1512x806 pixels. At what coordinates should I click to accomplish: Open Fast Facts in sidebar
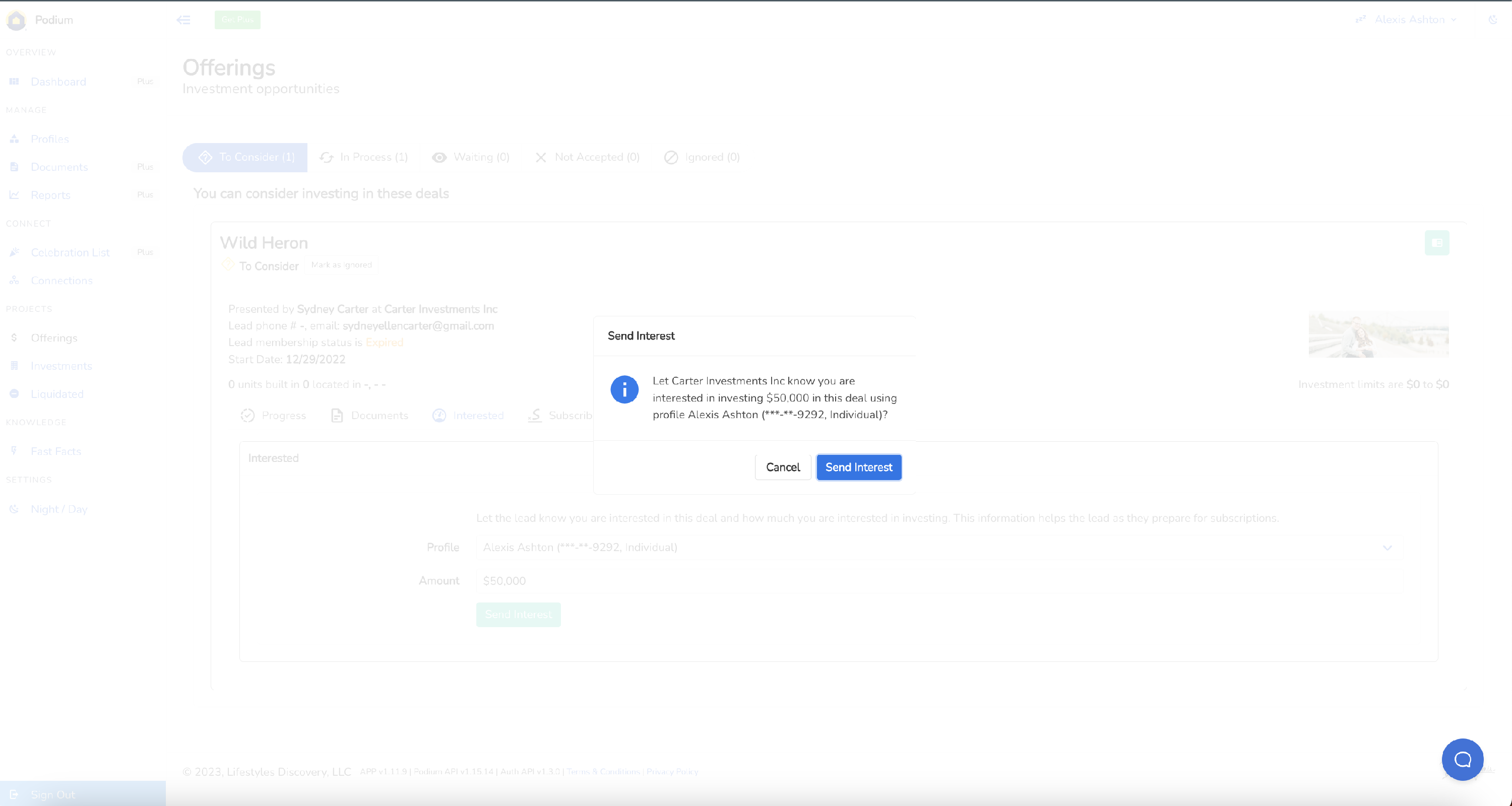(x=56, y=452)
